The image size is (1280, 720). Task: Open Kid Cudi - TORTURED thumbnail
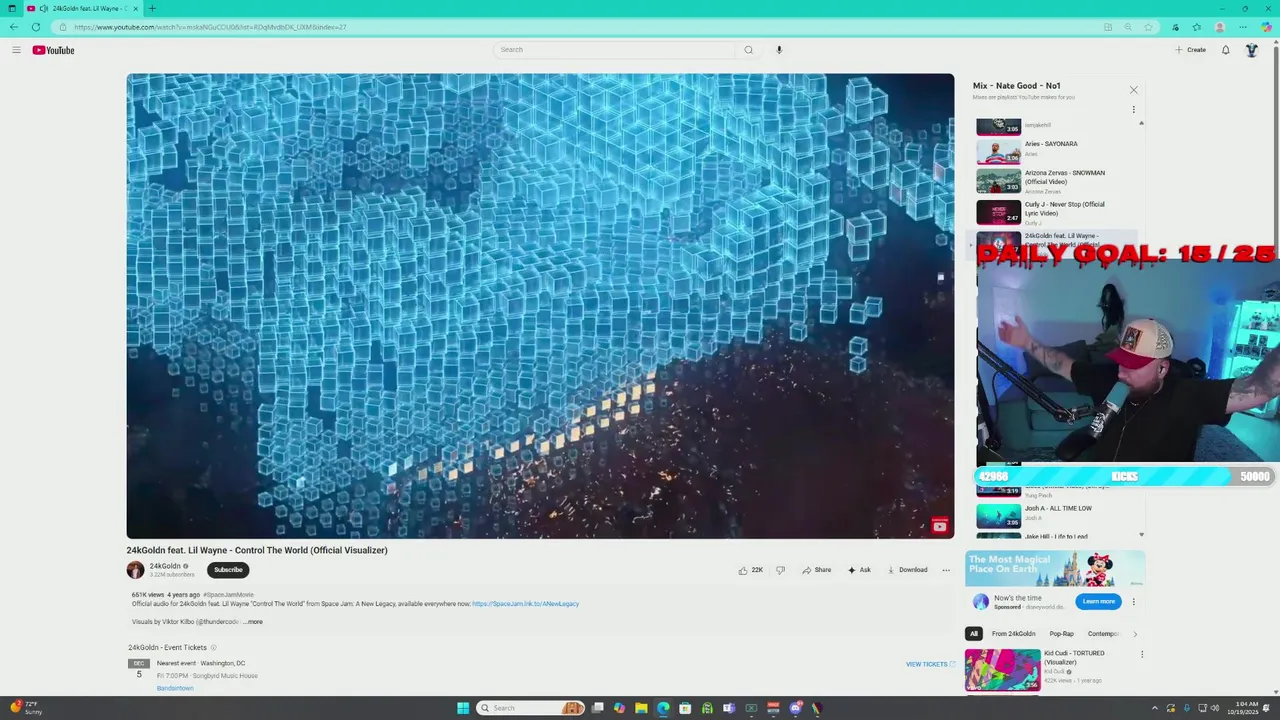click(x=1002, y=670)
